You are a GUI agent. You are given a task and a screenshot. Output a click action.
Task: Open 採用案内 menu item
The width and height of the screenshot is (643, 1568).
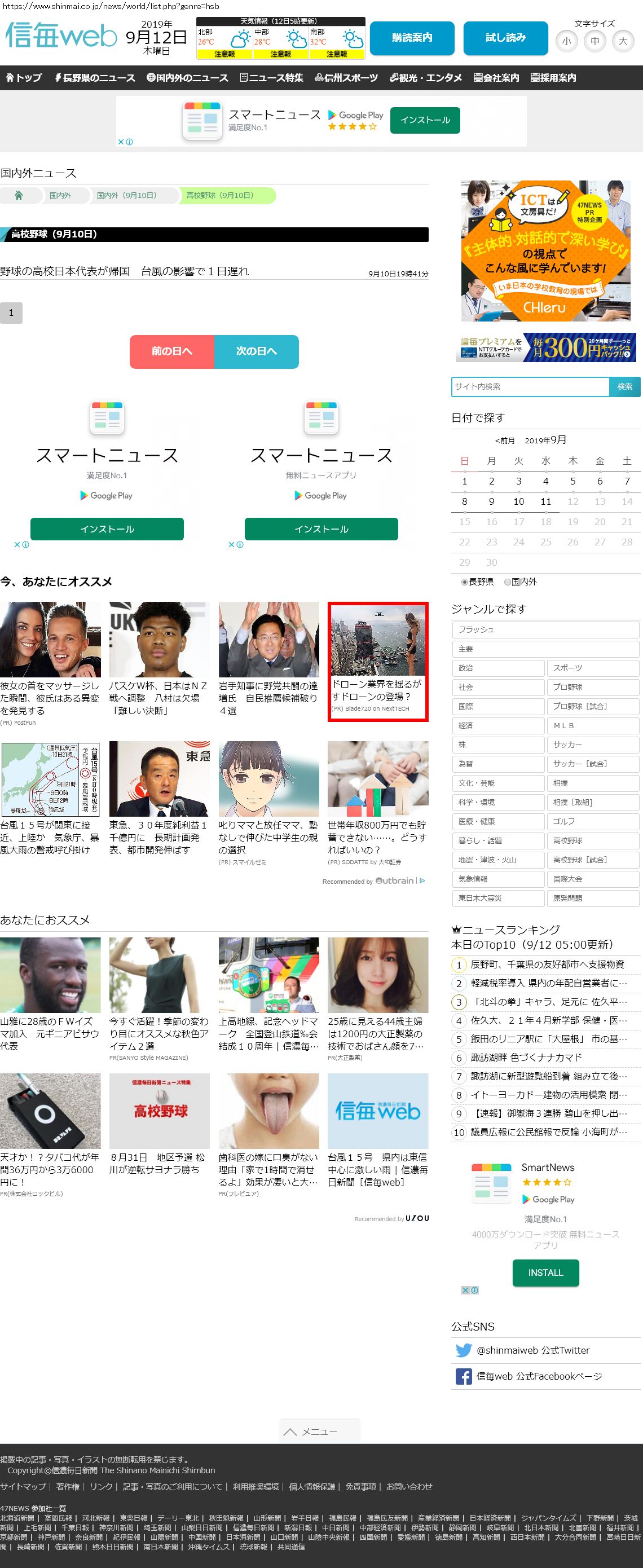(553, 78)
